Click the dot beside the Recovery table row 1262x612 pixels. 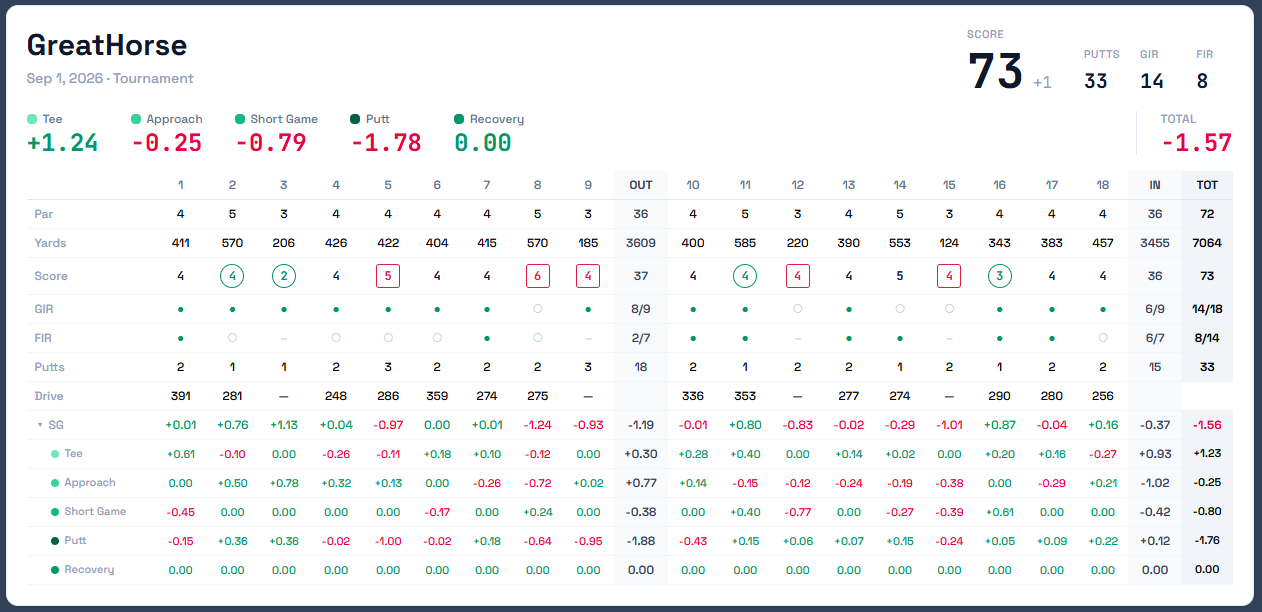click(x=55, y=570)
